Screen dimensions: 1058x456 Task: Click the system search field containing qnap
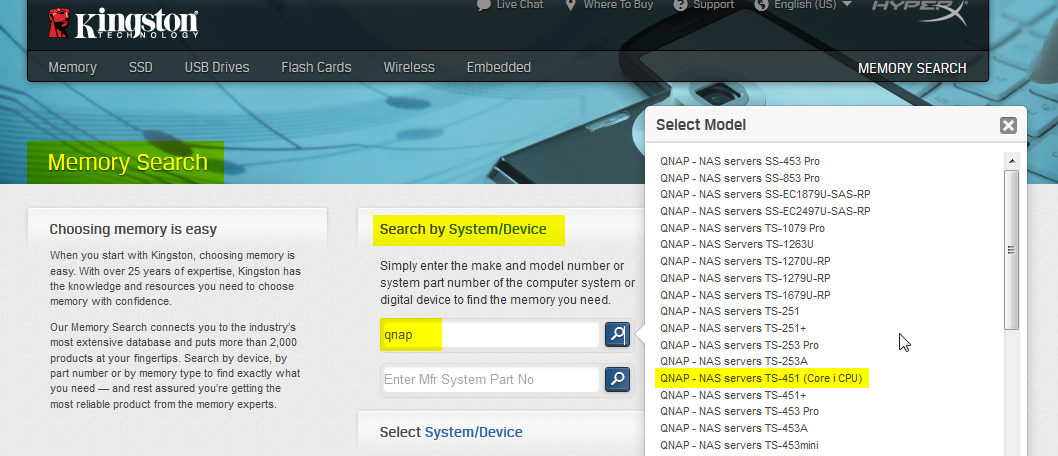pos(490,334)
